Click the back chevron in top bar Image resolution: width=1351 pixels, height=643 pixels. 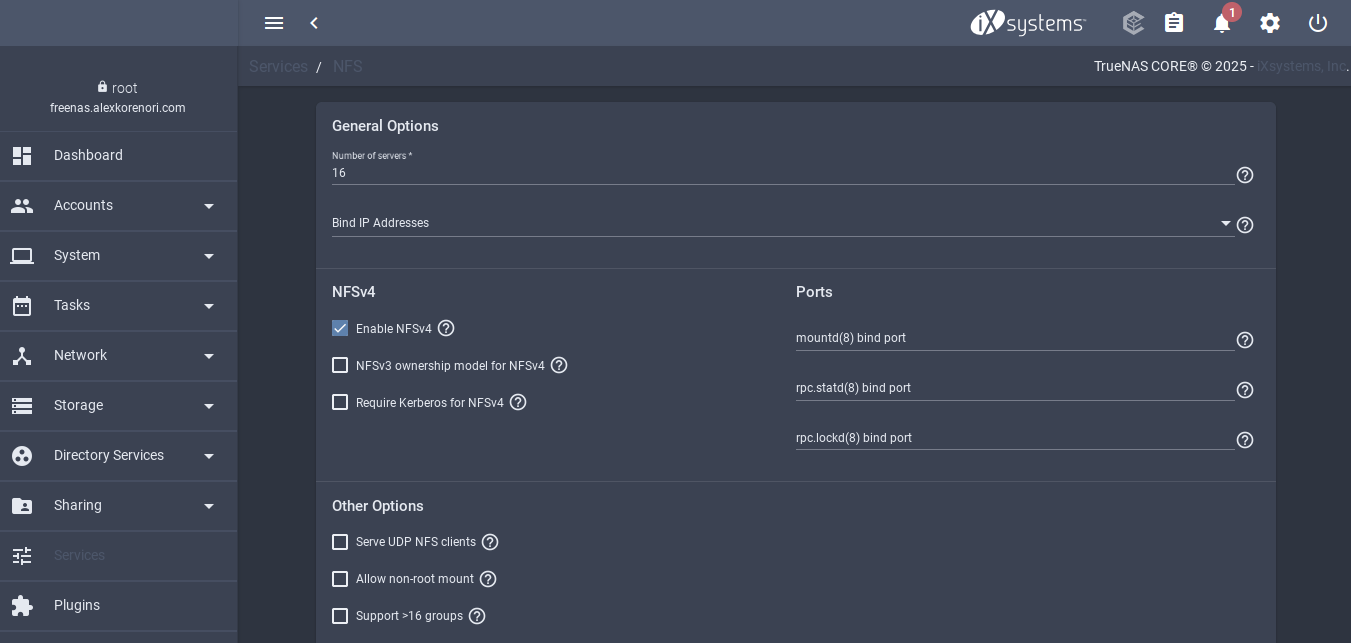(314, 23)
